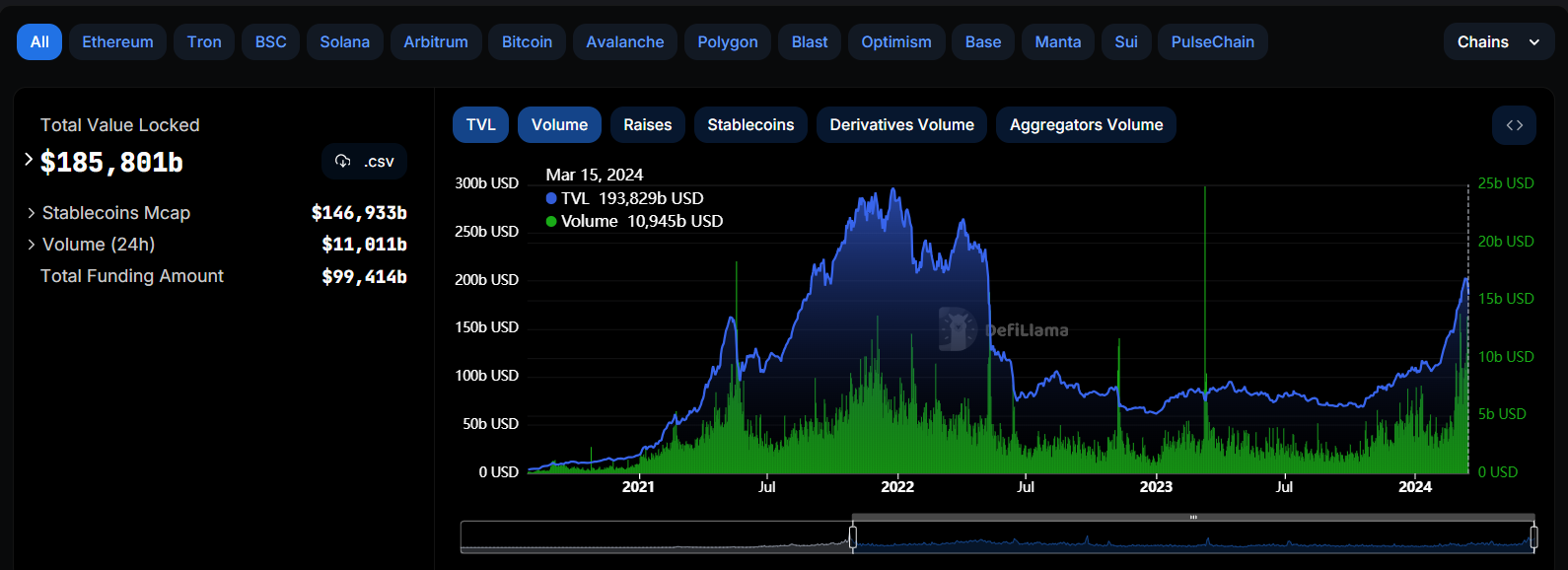Screen dimensions: 1568x570
Task: Click the right handle of the range slider
Action: tap(1533, 537)
